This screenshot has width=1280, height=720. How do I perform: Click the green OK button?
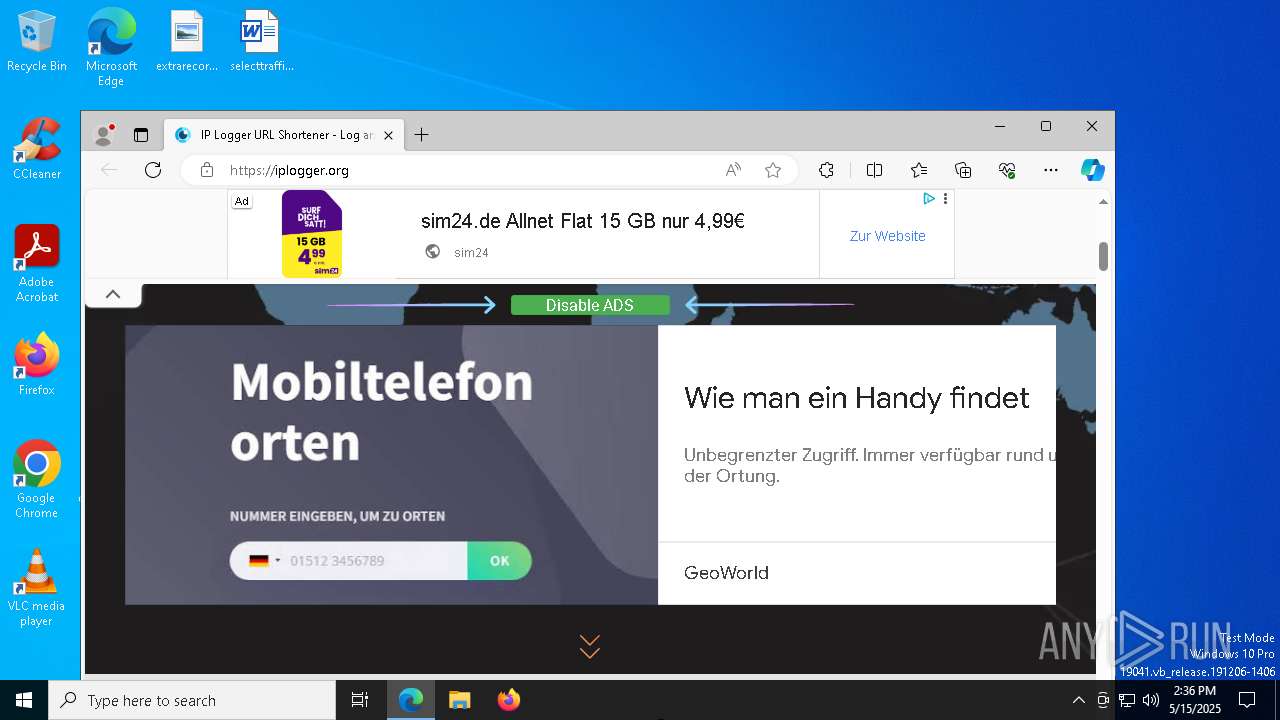[499, 561]
